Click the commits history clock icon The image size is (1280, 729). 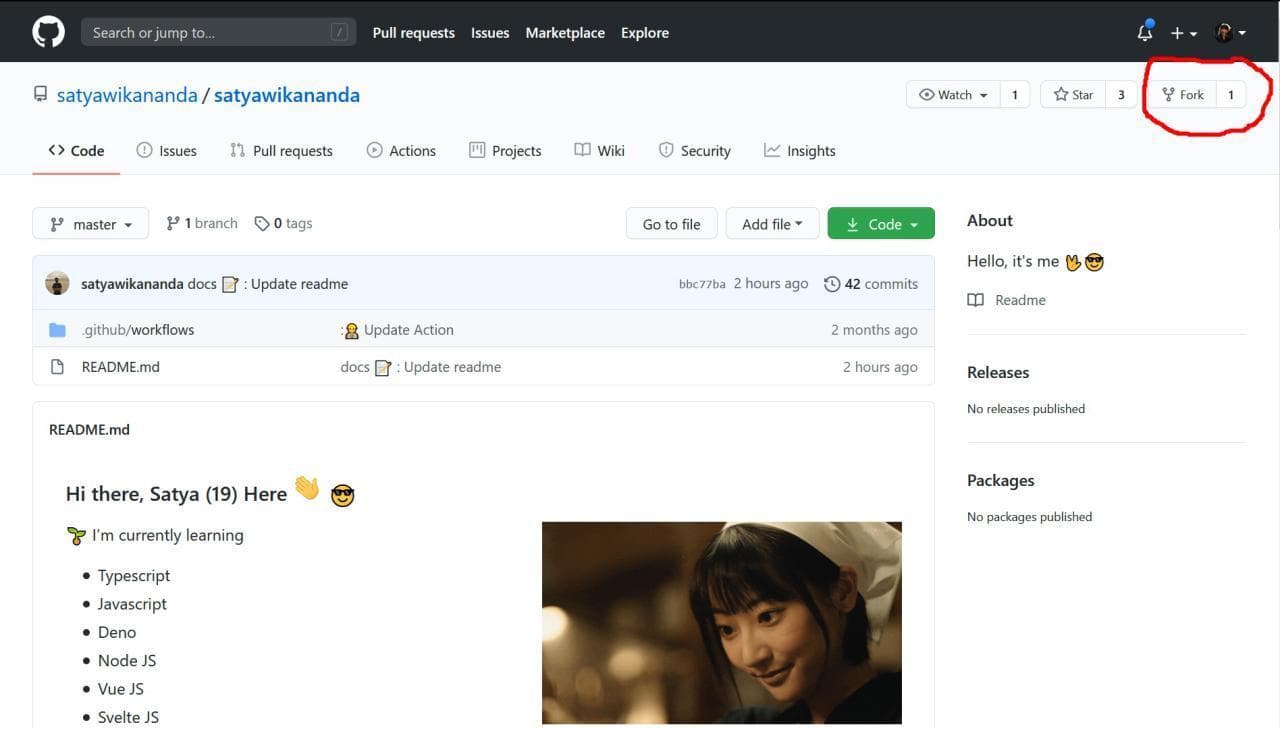click(832, 284)
